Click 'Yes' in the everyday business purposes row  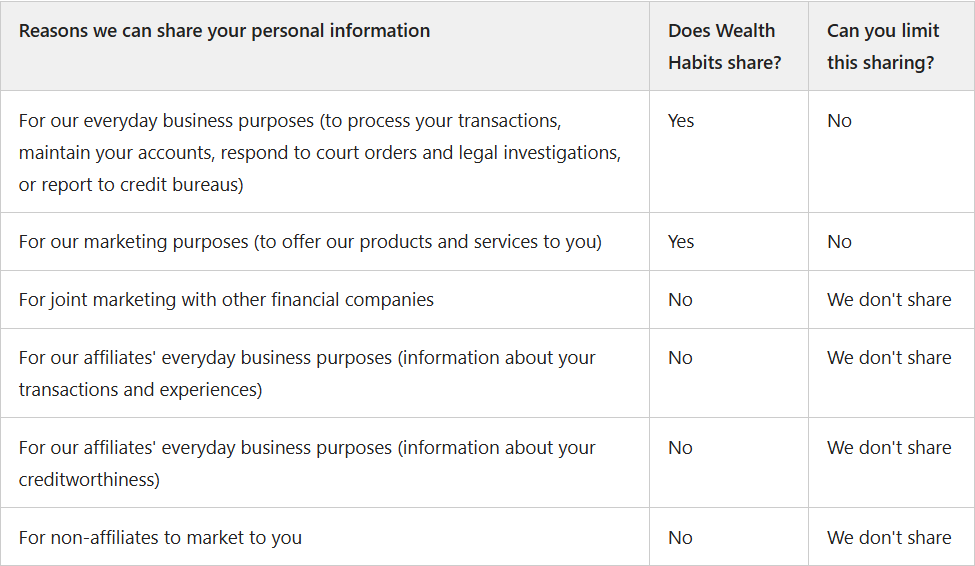(681, 121)
